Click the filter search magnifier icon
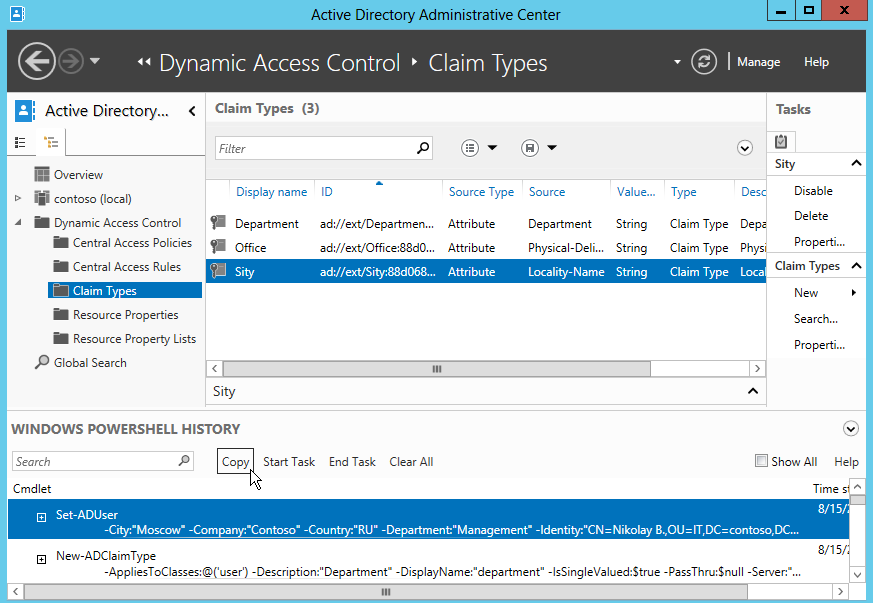 423,148
